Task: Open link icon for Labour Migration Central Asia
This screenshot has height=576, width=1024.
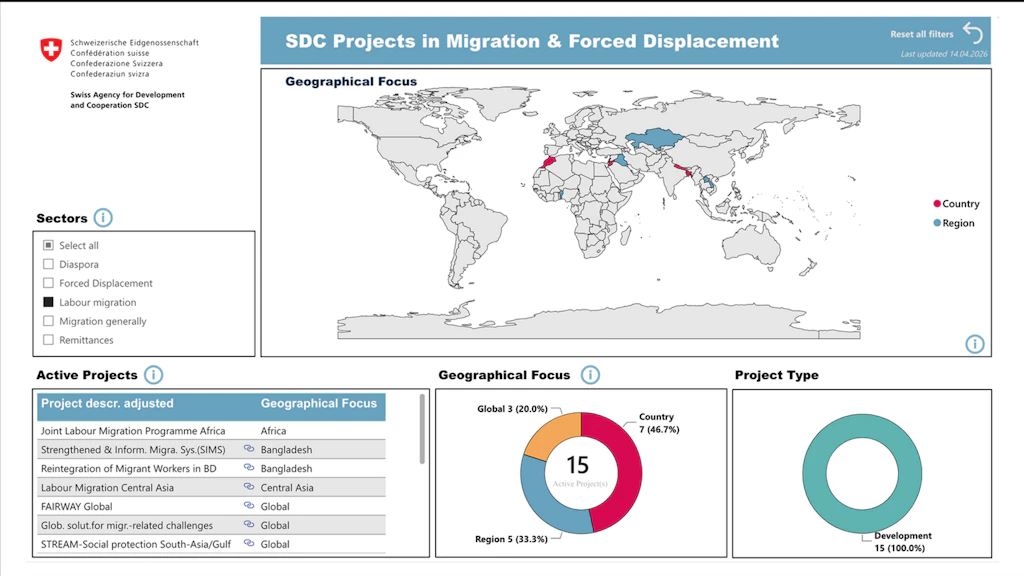Action: click(249, 487)
